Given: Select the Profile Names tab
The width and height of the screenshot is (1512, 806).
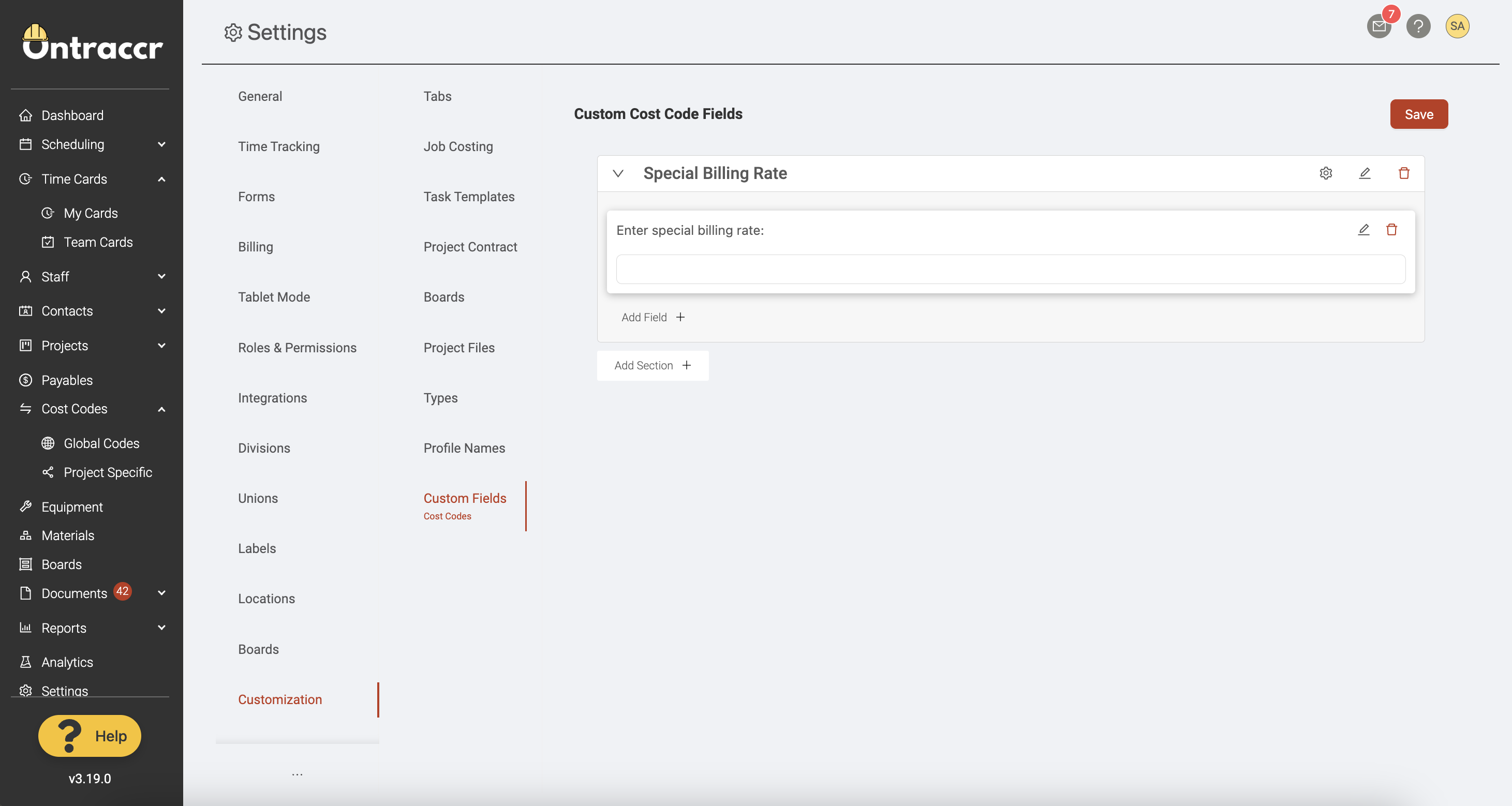Looking at the screenshot, I should 464,448.
